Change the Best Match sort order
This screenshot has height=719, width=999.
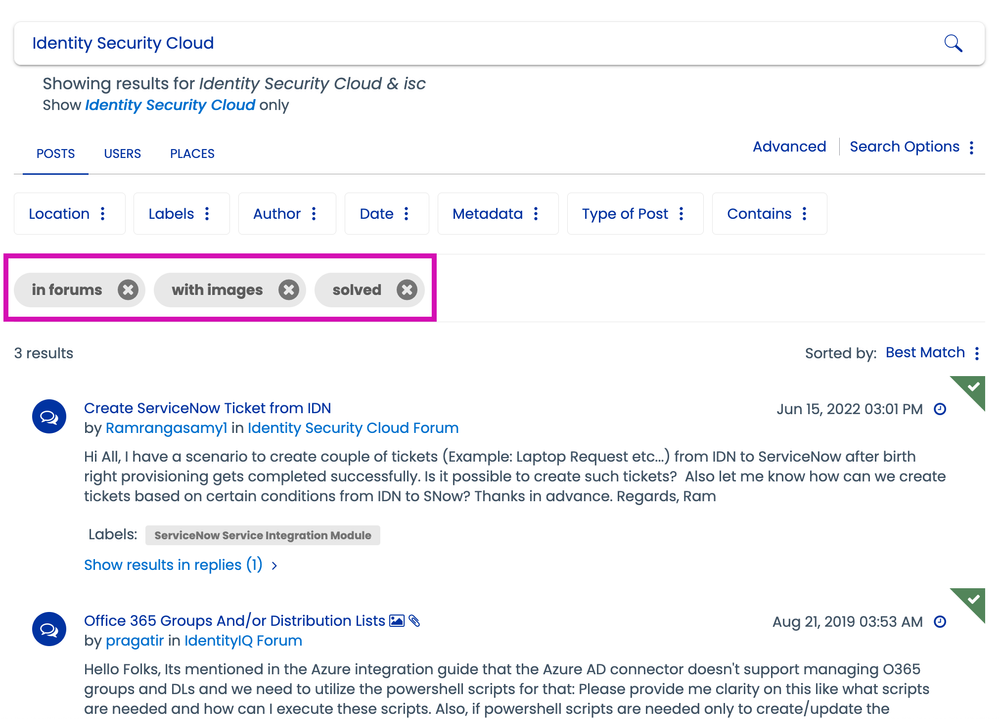click(932, 353)
